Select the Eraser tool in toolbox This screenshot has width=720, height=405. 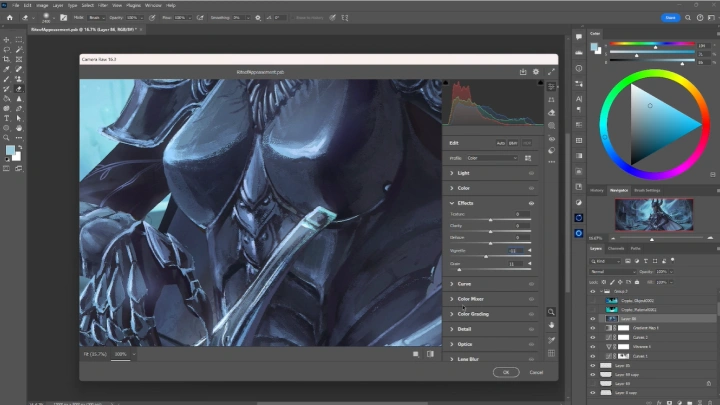tap(19, 89)
